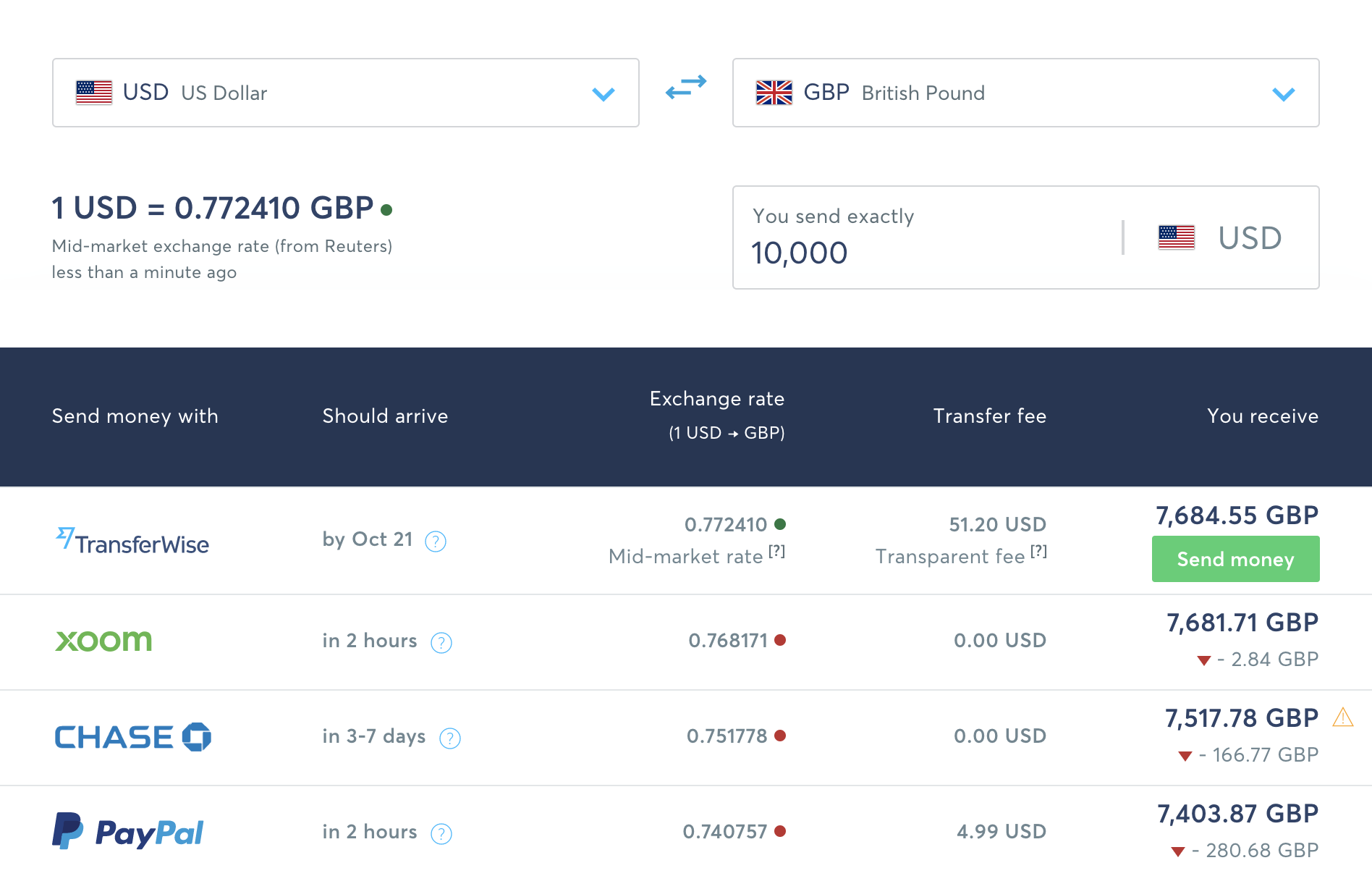Click the Transfer fee column header
1372x876 pixels.
pyautogui.click(x=989, y=416)
